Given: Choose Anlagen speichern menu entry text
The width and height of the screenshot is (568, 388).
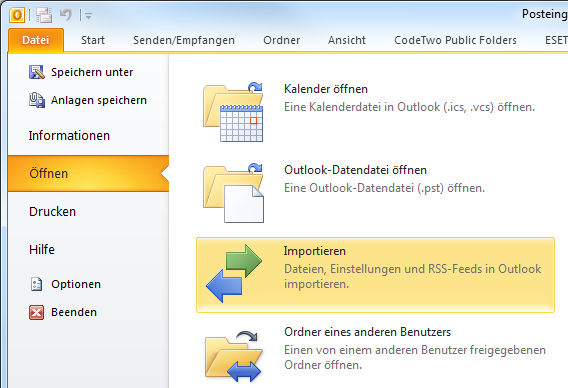Looking at the screenshot, I should pos(99,100).
